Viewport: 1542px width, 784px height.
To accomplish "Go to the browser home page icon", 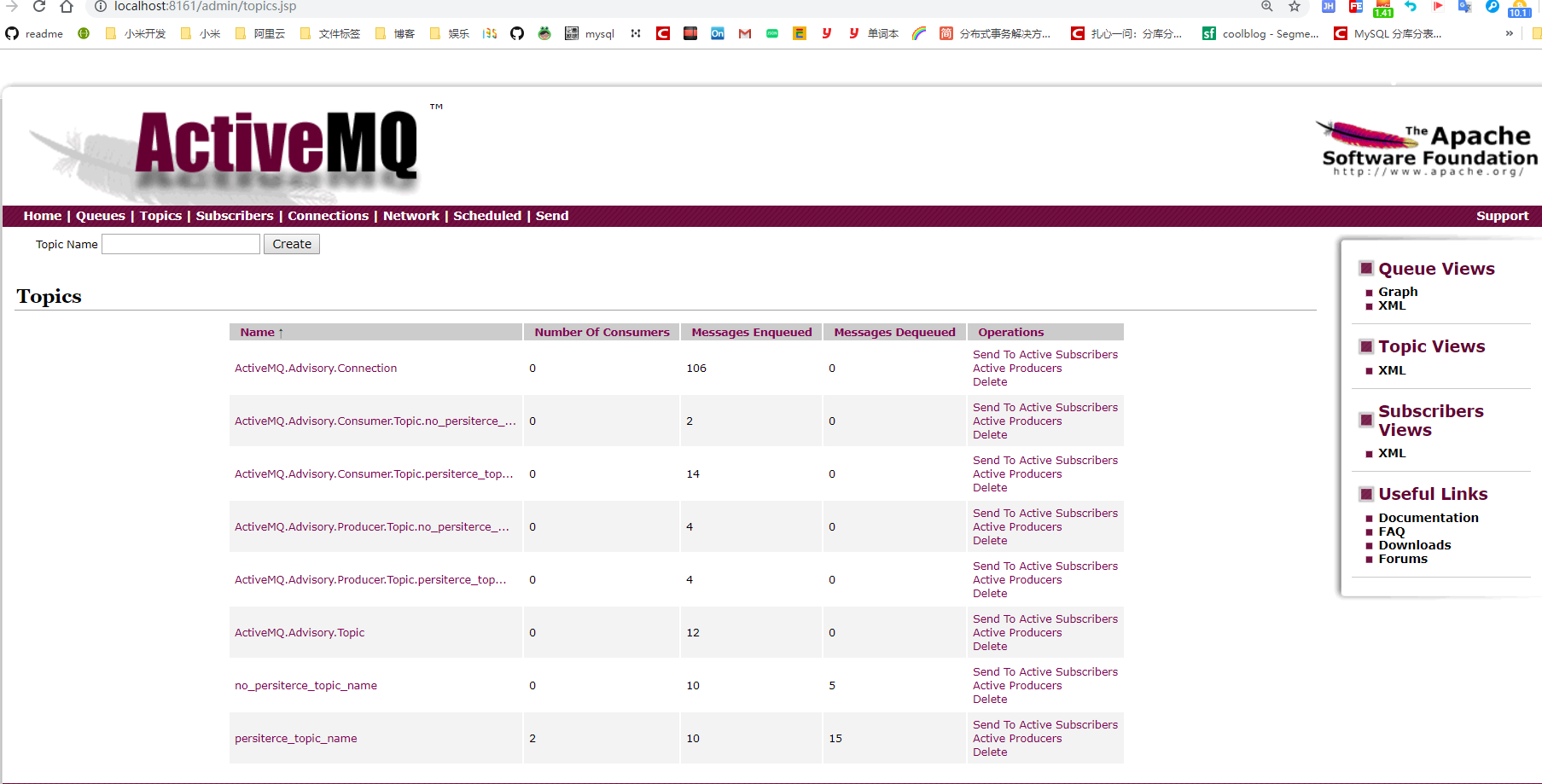I will point(67,6).
